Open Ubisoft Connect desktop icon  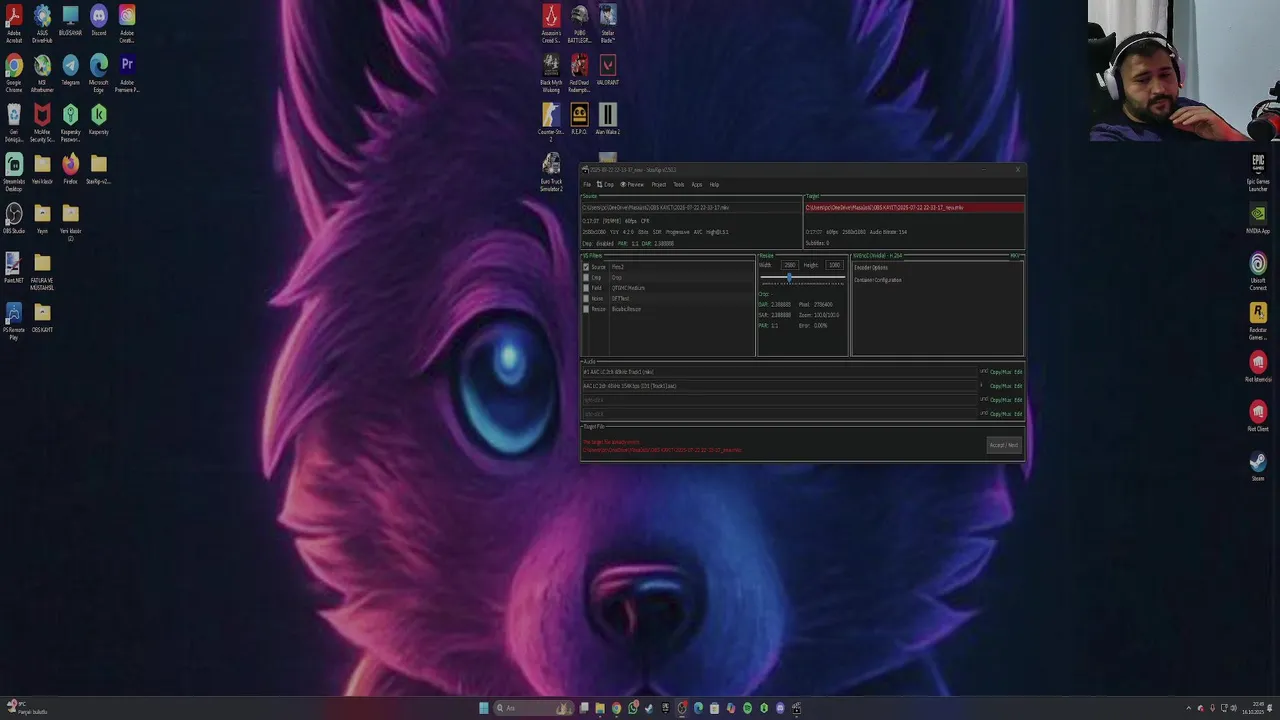[1258, 272]
